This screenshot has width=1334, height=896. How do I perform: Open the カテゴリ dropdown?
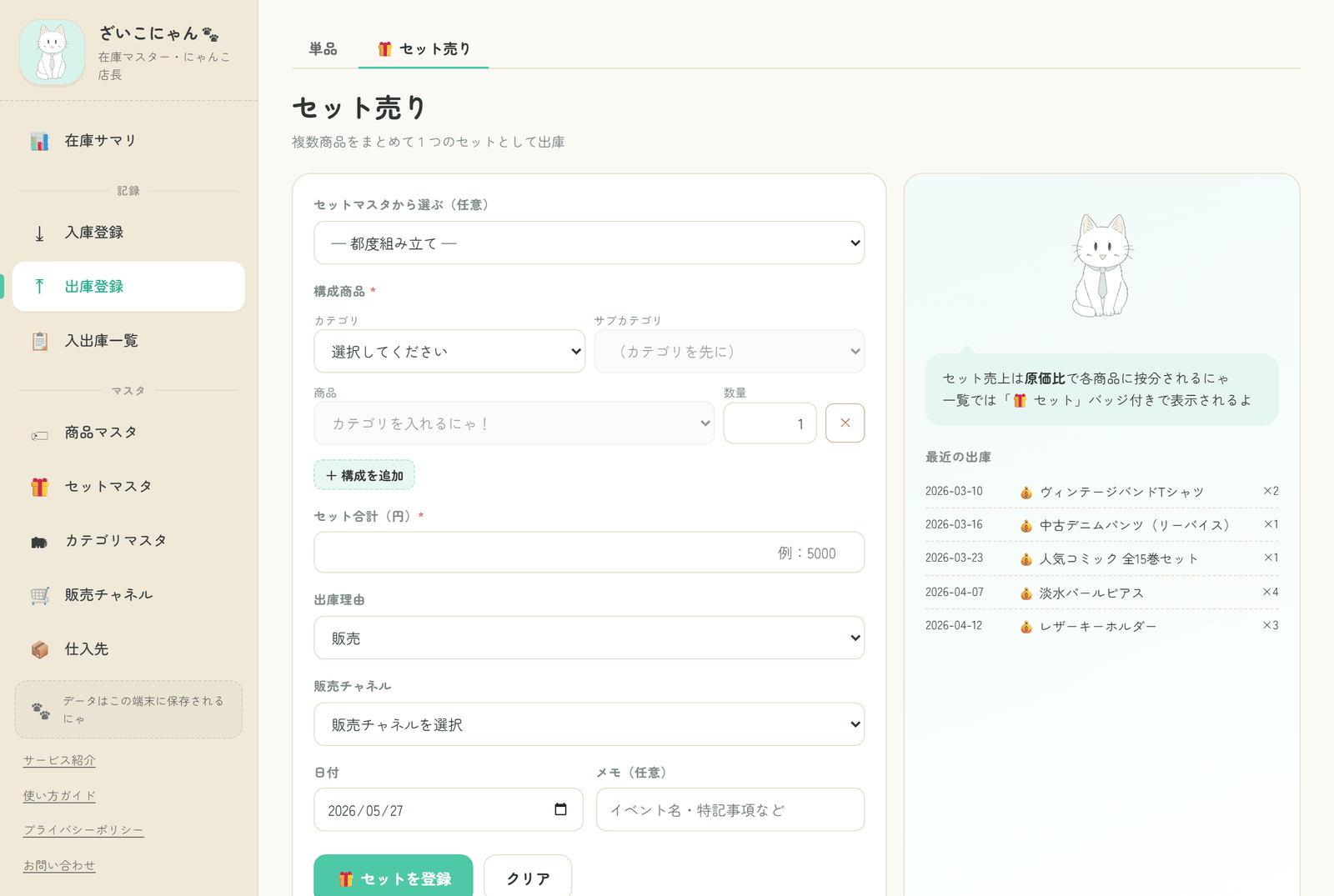point(449,351)
